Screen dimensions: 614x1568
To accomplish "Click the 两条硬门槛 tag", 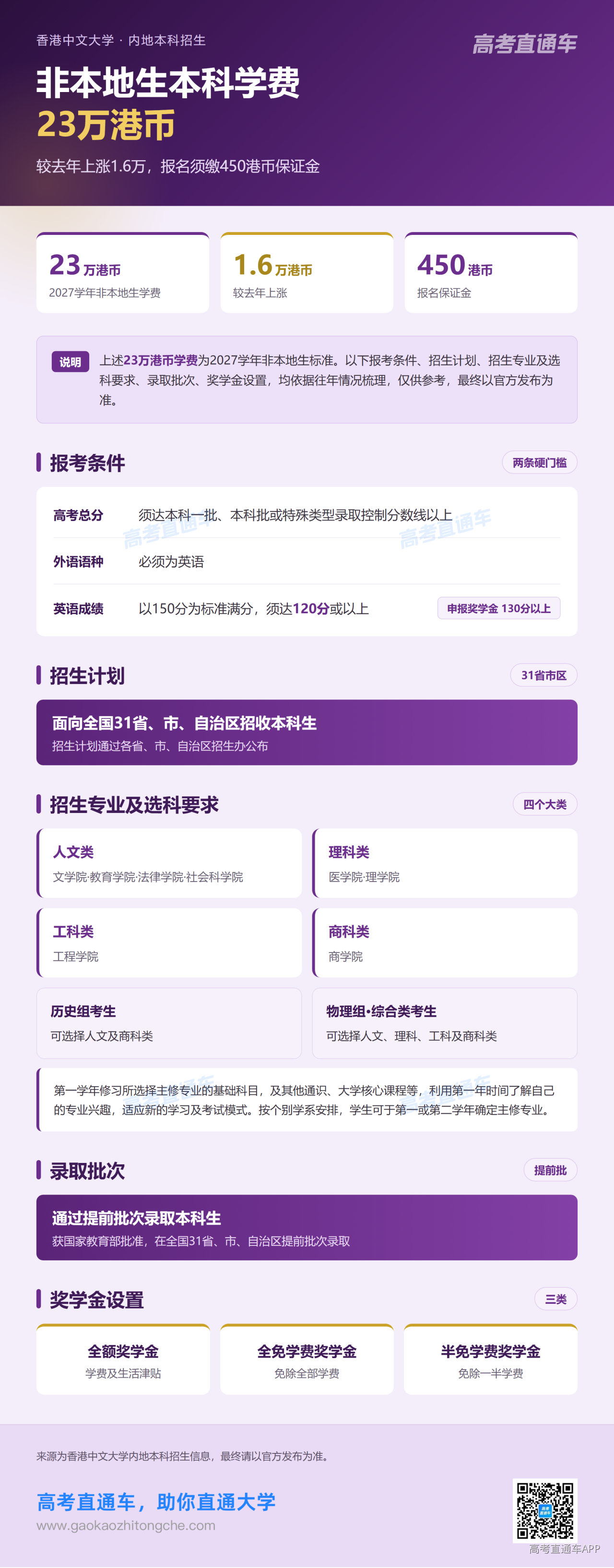I will point(540,463).
